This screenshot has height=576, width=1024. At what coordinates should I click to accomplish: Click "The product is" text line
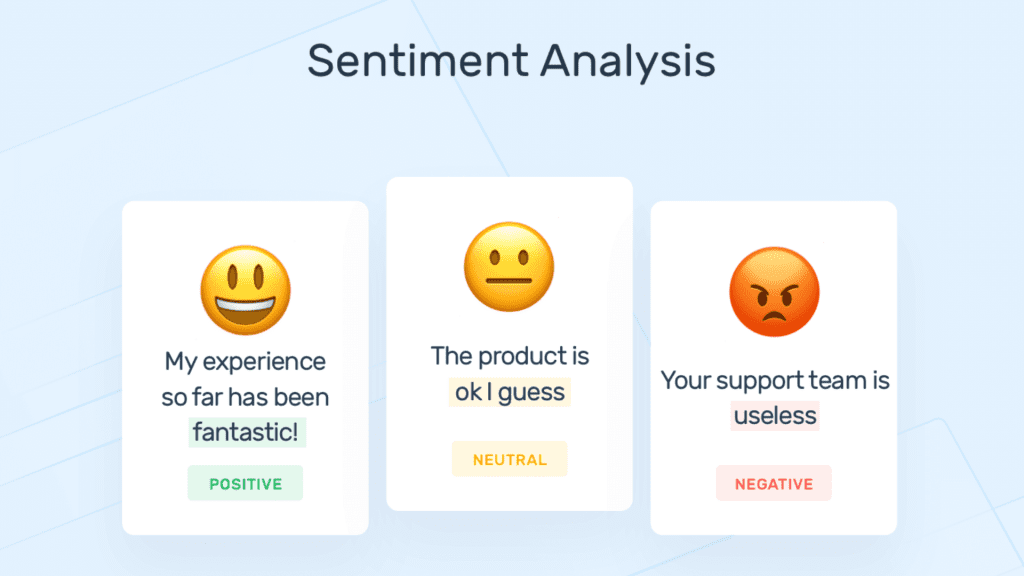(510, 356)
